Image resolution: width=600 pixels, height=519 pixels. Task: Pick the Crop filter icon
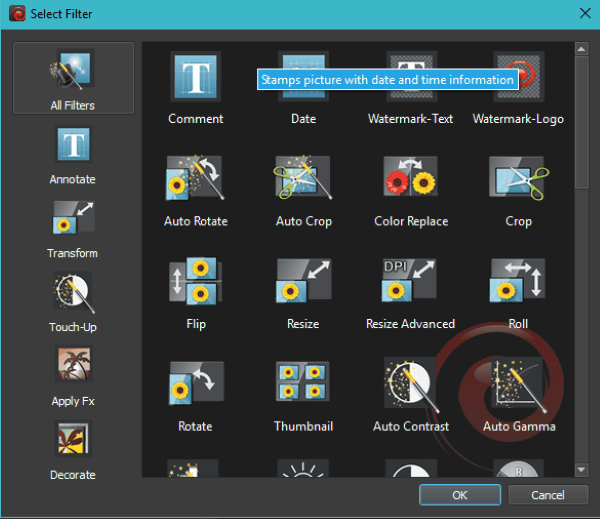pyautogui.click(x=517, y=180)
